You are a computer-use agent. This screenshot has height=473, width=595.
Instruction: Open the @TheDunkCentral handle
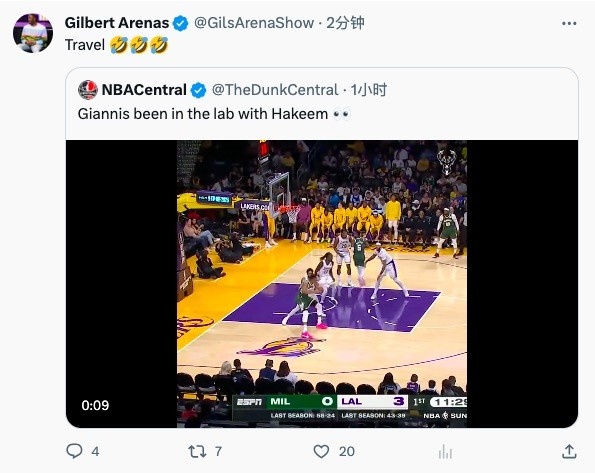(275, 90)
